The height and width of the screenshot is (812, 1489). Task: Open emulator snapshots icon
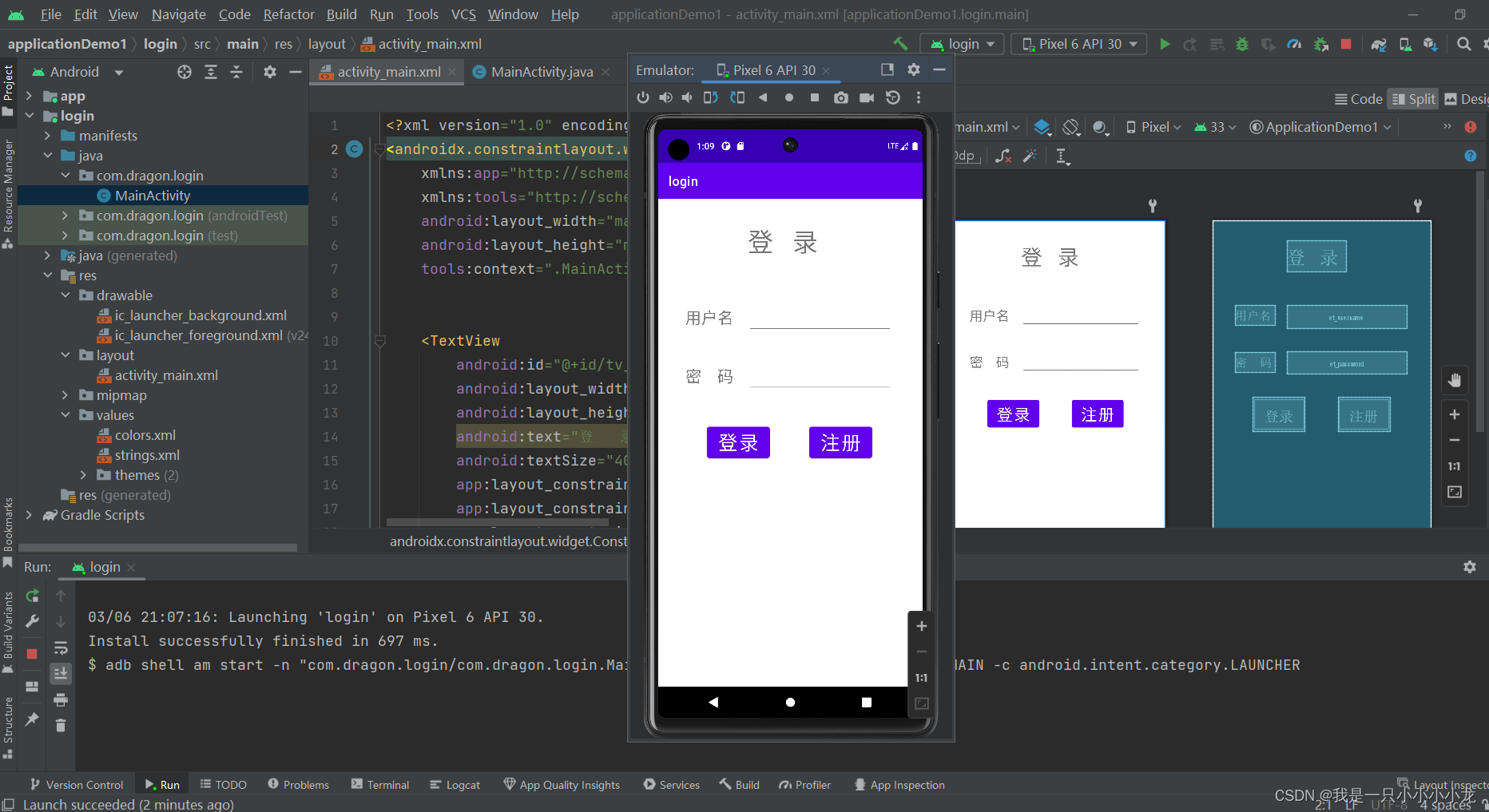893,97
